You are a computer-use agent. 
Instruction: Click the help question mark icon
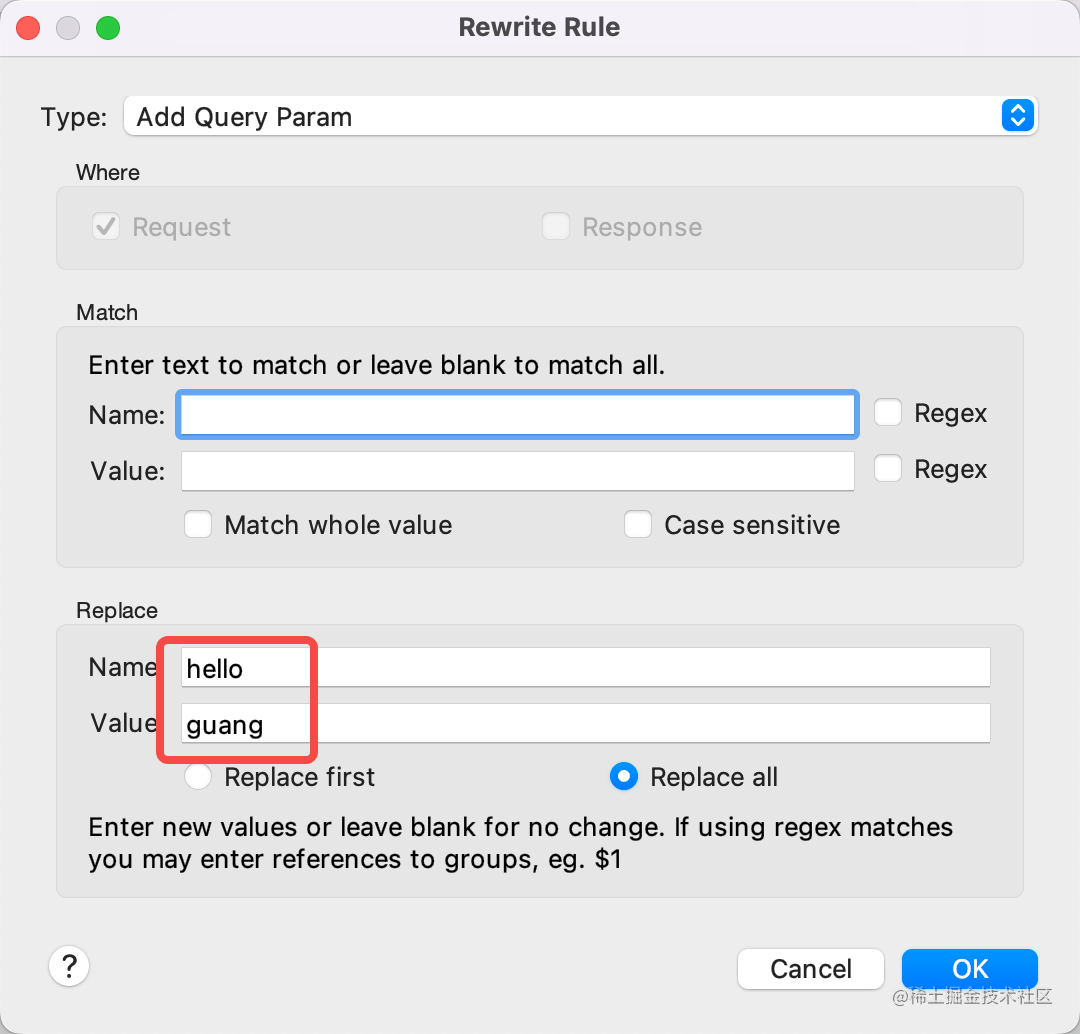click(69, 966)
